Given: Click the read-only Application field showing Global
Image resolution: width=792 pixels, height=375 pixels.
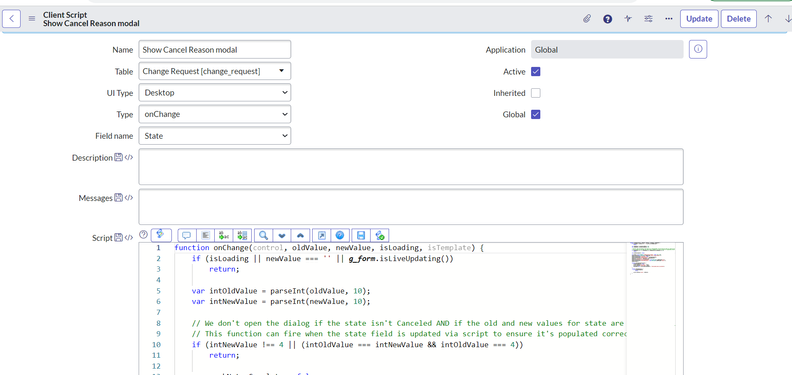Looking at the screenshot, I should (607, 50).
